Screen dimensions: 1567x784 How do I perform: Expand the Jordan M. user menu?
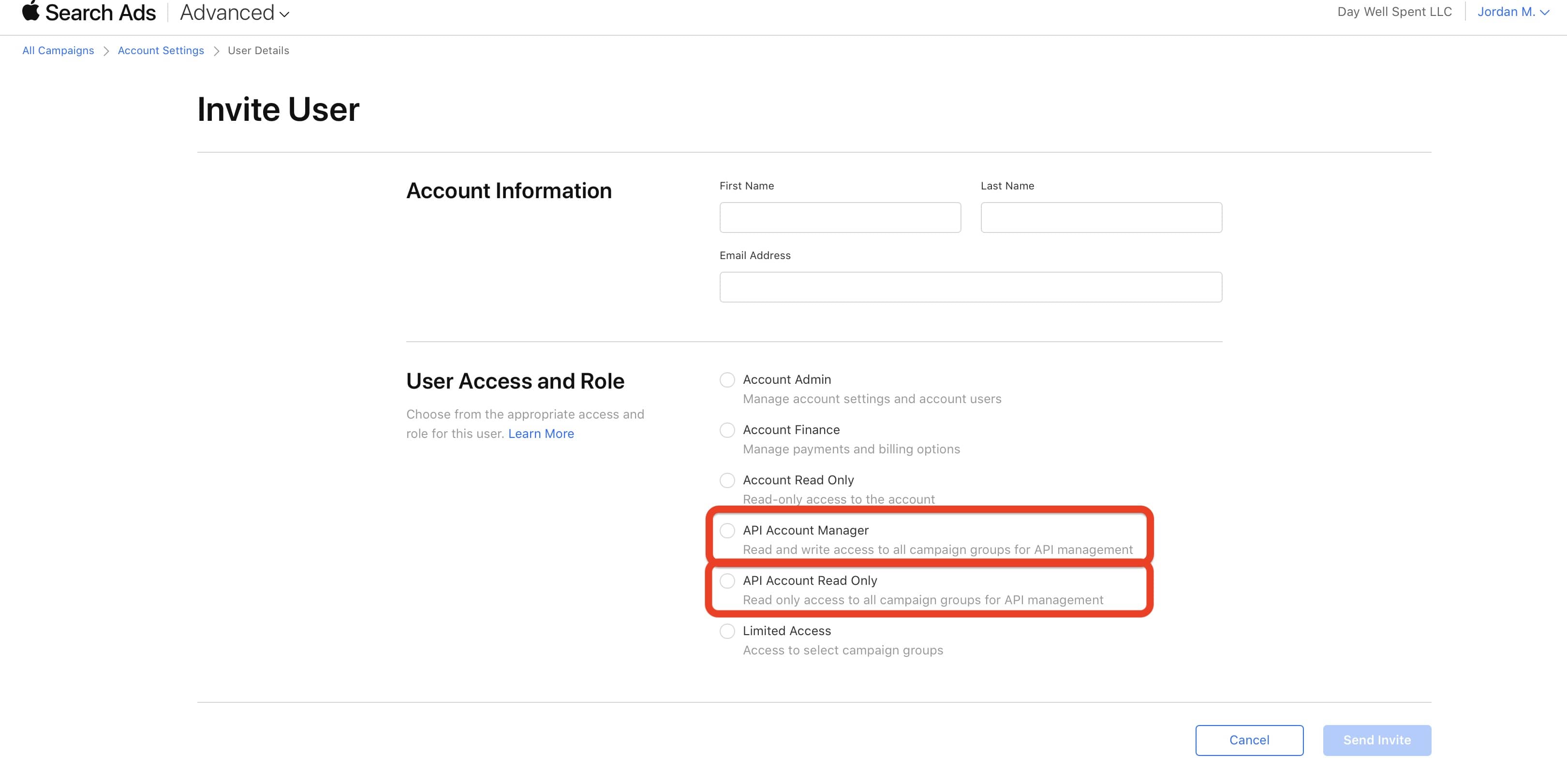[x=1513, y=12]
